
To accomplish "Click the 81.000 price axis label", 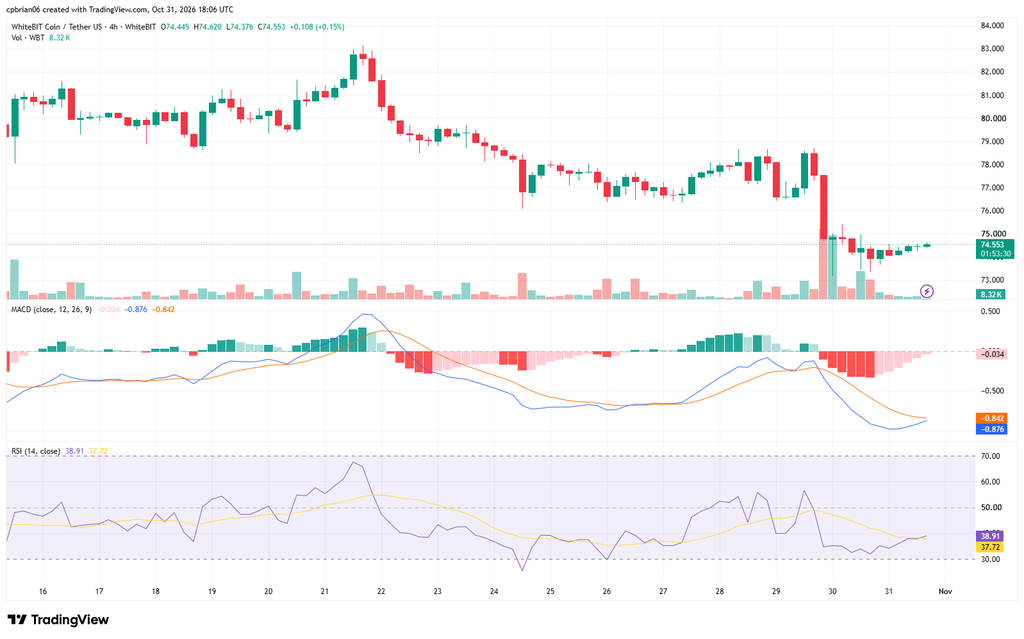I will coord(992,95).
